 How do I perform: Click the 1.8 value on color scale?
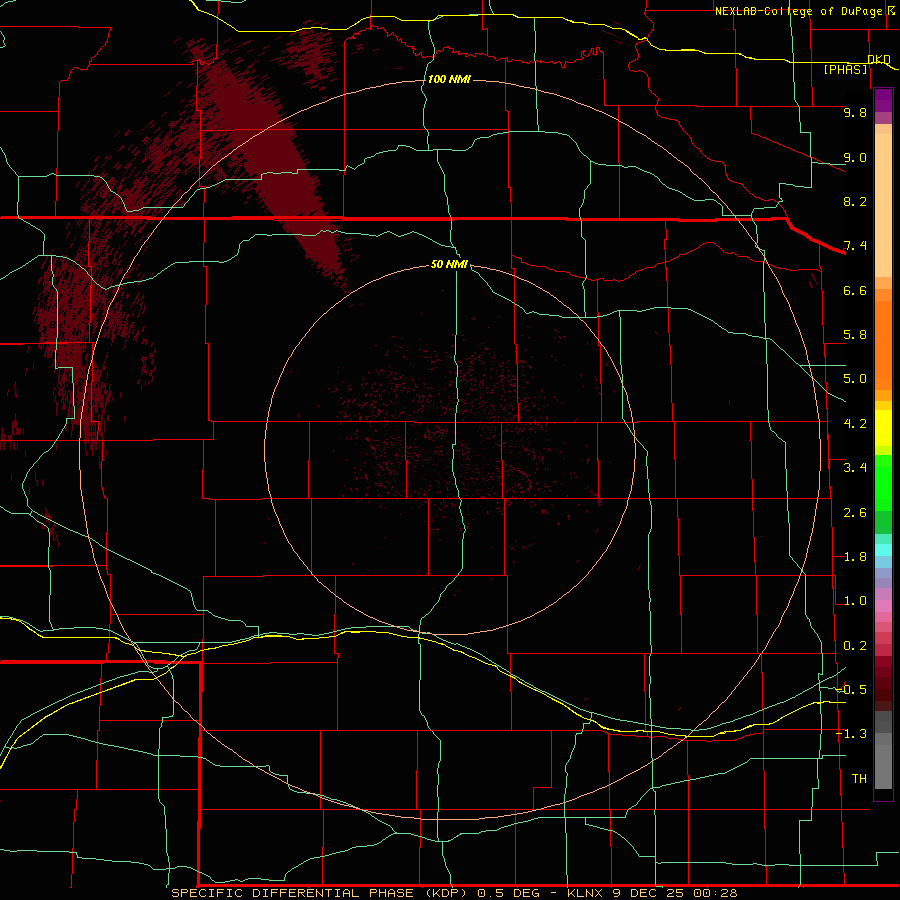click(855, 557)
